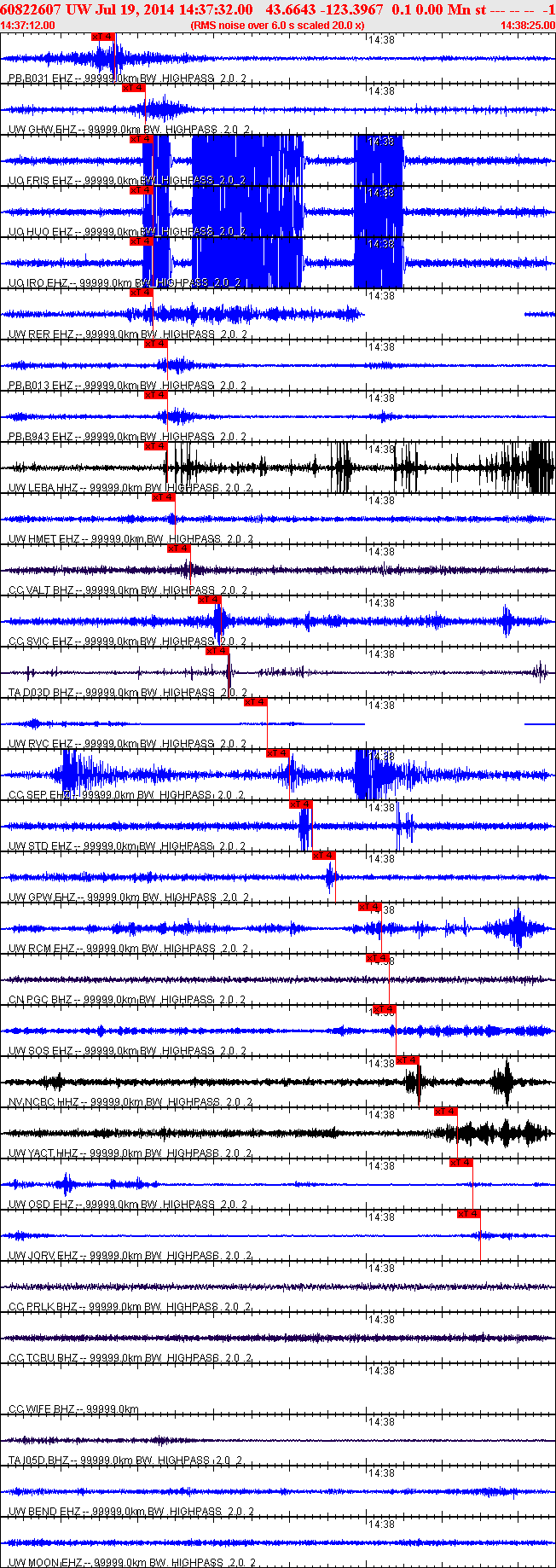Click the red pick marker on NV NCBC trace
Image resolution: width=556 pixels, height=1568 pixels.
(x=408, y=1060)
